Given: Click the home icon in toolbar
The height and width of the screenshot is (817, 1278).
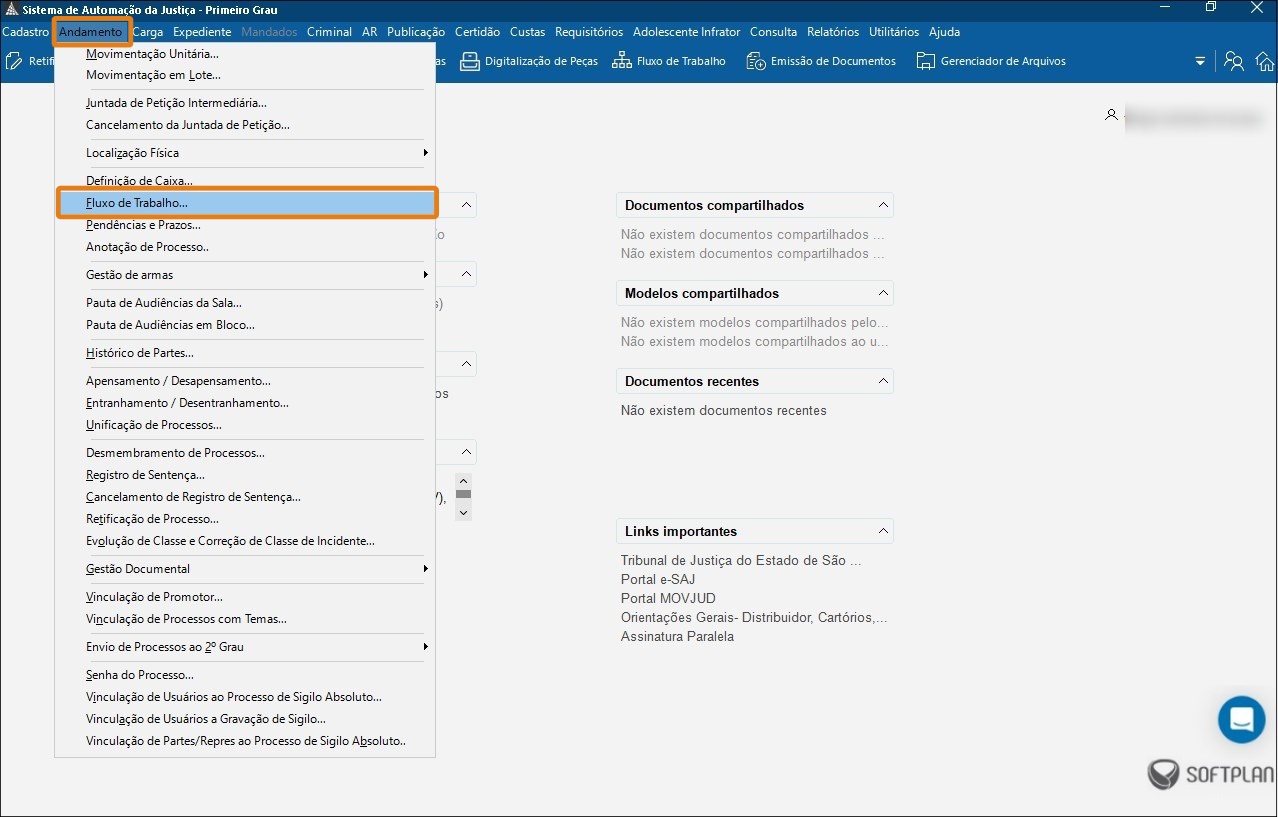Looking at the screenshot, I should pos(1265,61).
